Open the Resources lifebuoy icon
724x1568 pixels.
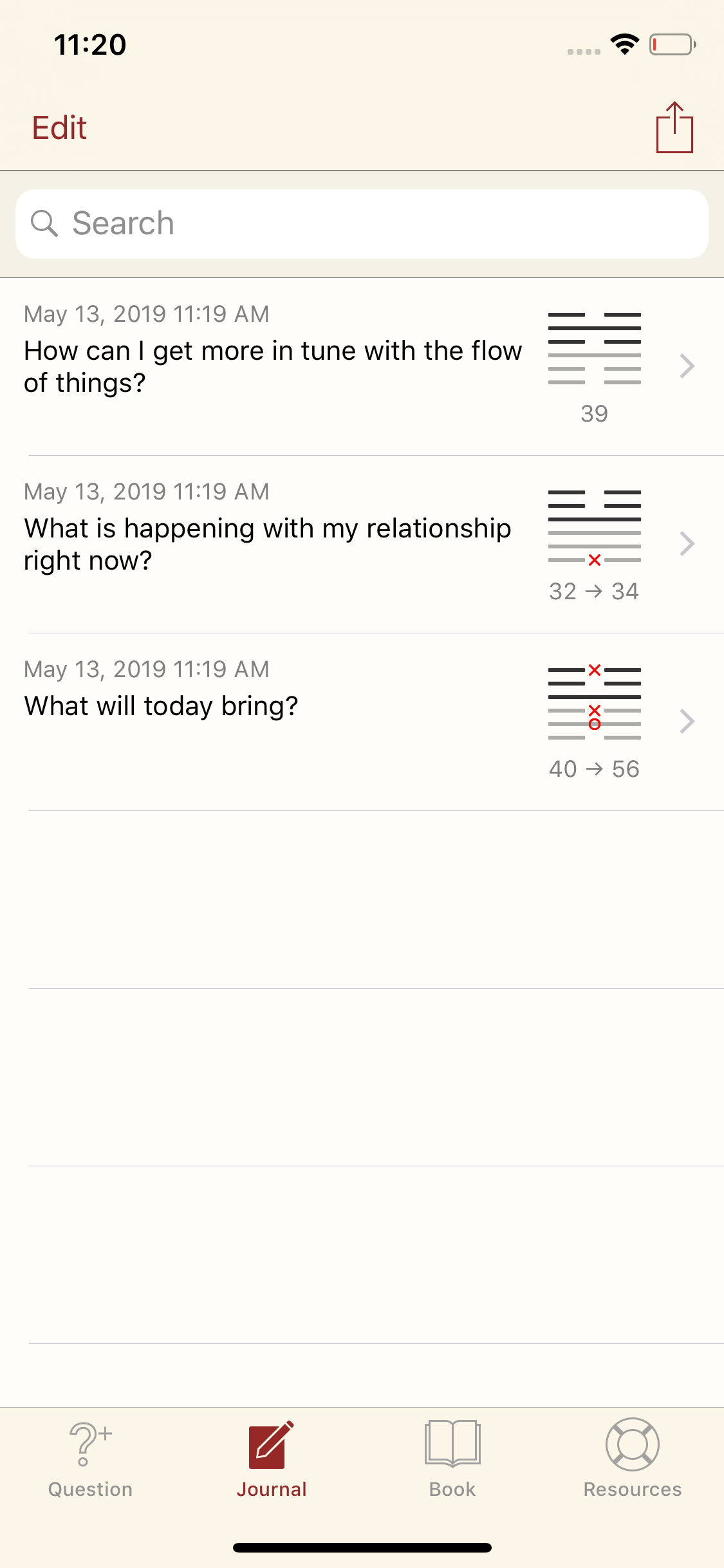click(633, 1444)
